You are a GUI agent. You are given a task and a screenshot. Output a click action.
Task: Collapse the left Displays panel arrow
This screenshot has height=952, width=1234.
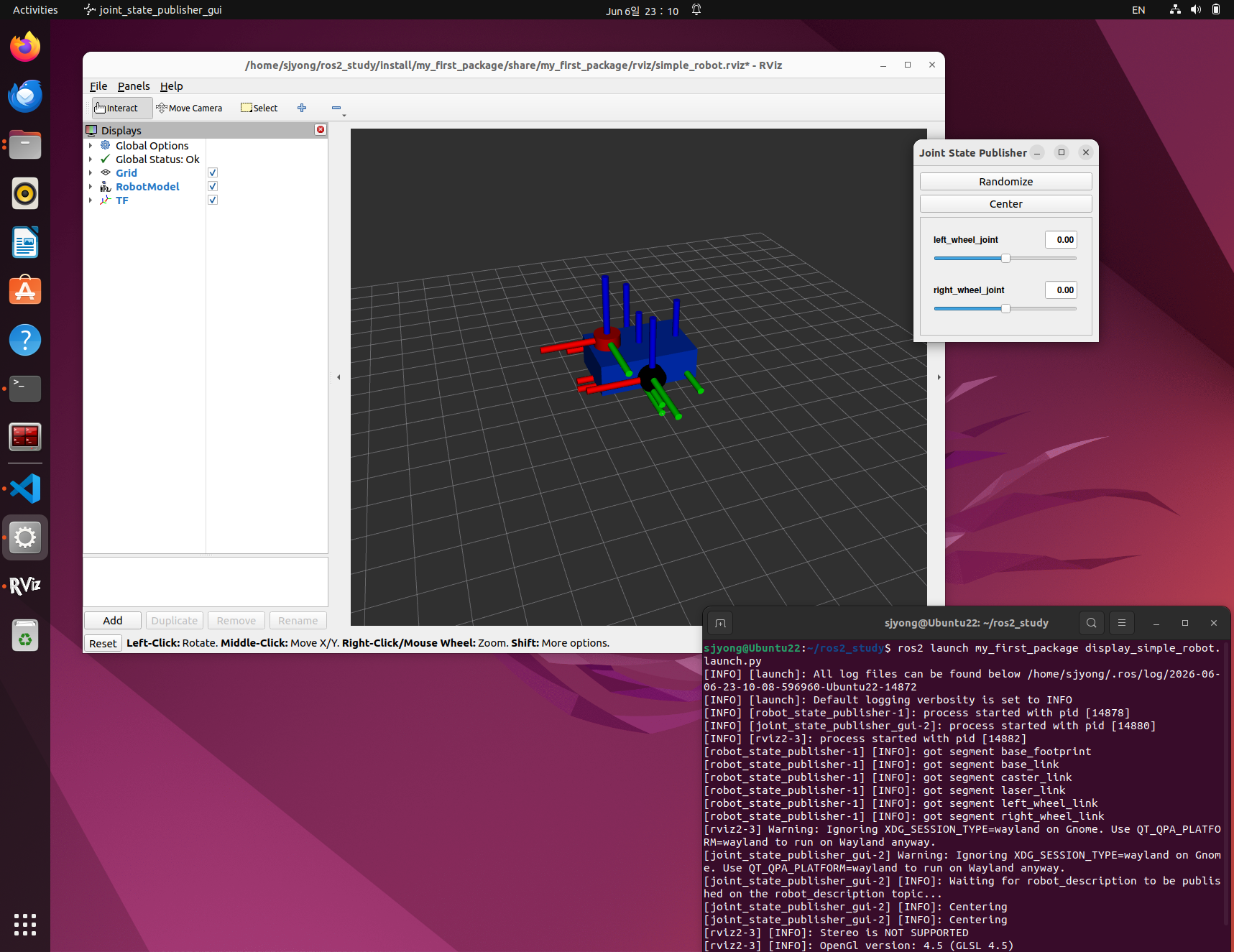click(x=339, y=377)
